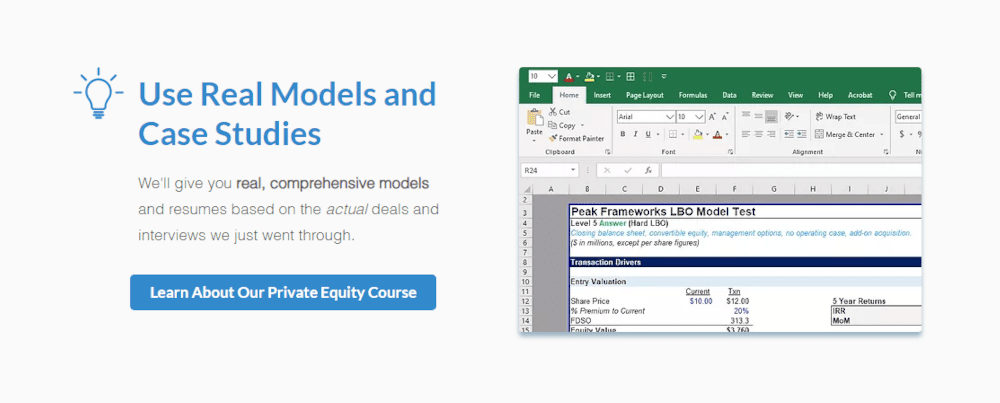Switch to the Insert ribbon tab
The height and width of the screenshot is (403, 1000).
pos(602,95)
